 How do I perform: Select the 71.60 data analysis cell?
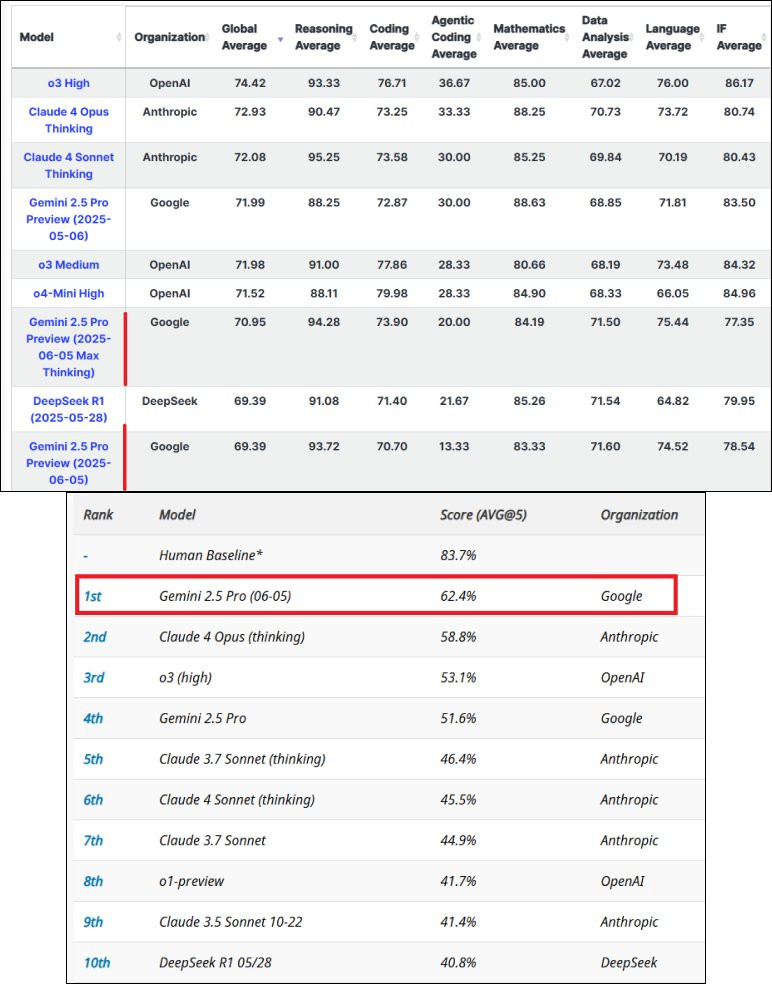[605, 446]
